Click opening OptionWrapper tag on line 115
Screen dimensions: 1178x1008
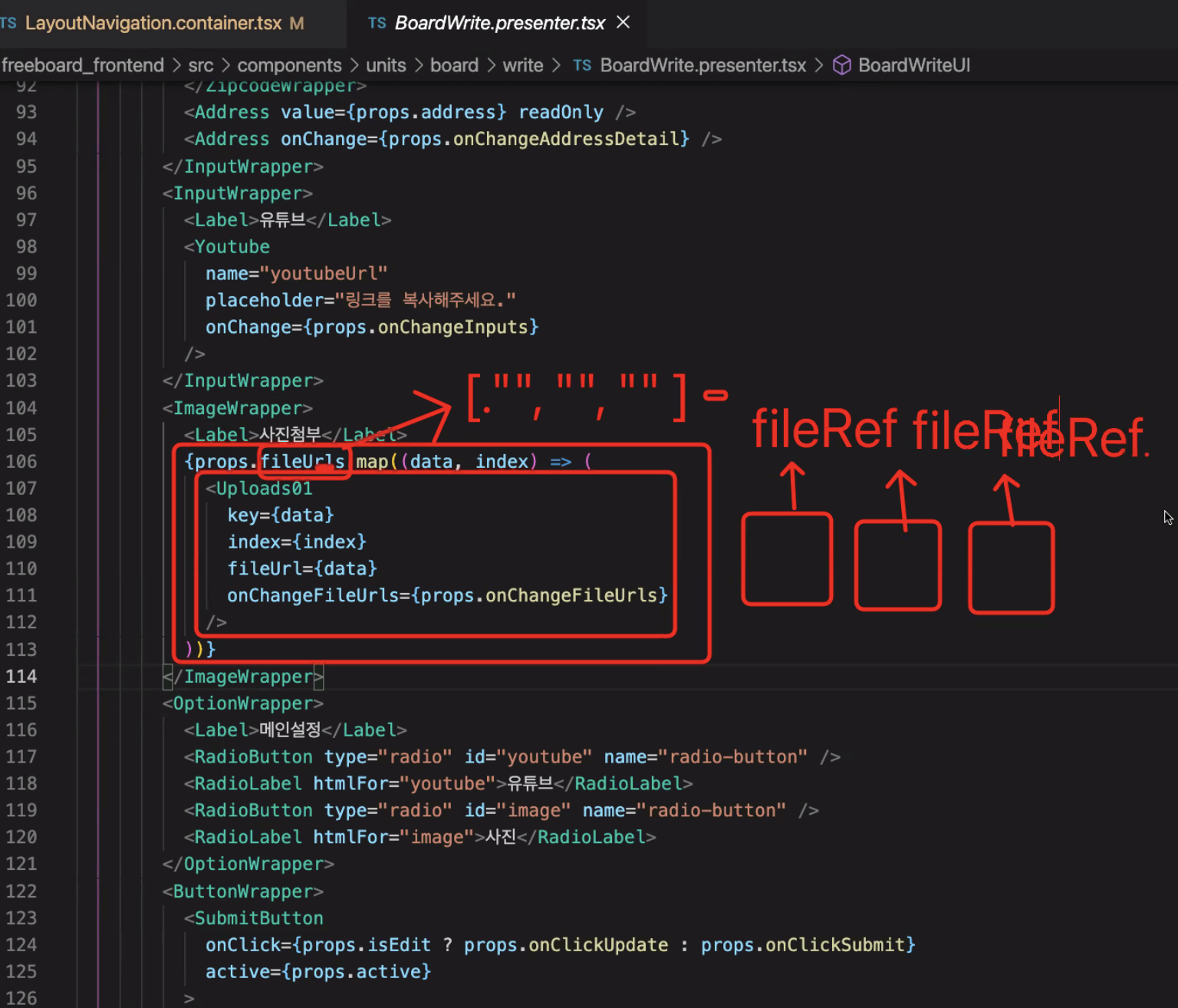243,703
